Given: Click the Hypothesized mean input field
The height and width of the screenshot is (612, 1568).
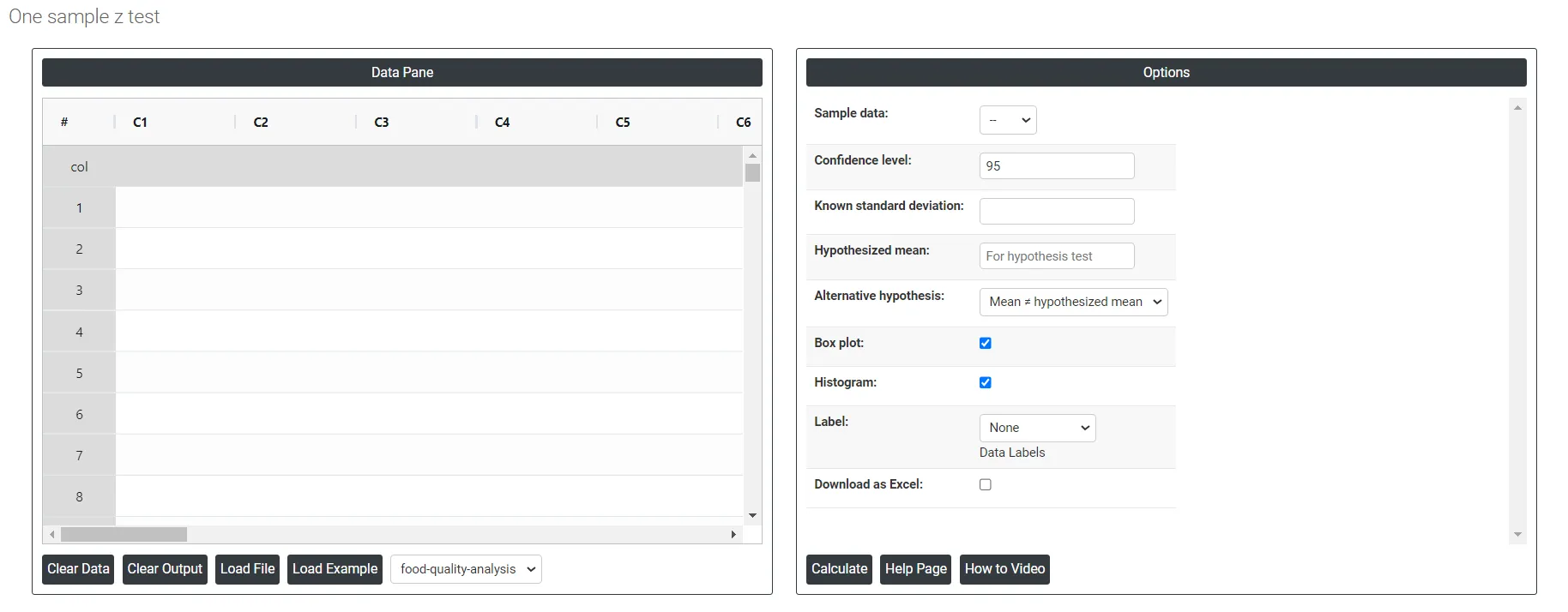Looking at the screenshot, I should coord(1057,256).
